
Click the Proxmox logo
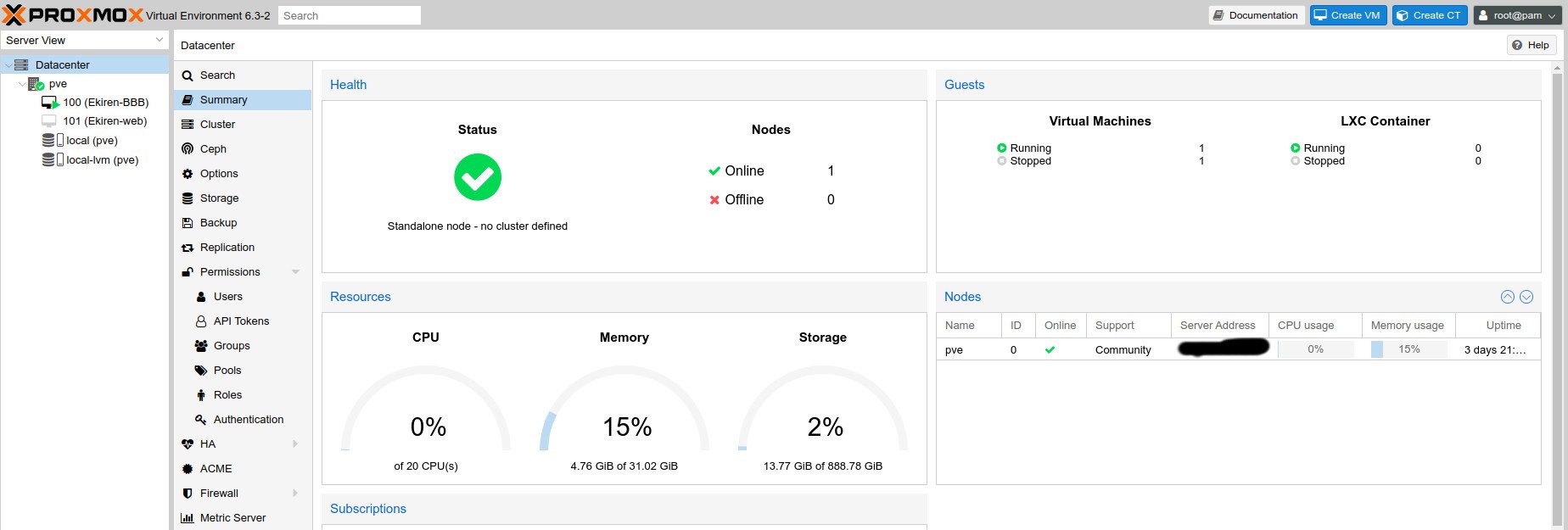click(x=73, y=14)
